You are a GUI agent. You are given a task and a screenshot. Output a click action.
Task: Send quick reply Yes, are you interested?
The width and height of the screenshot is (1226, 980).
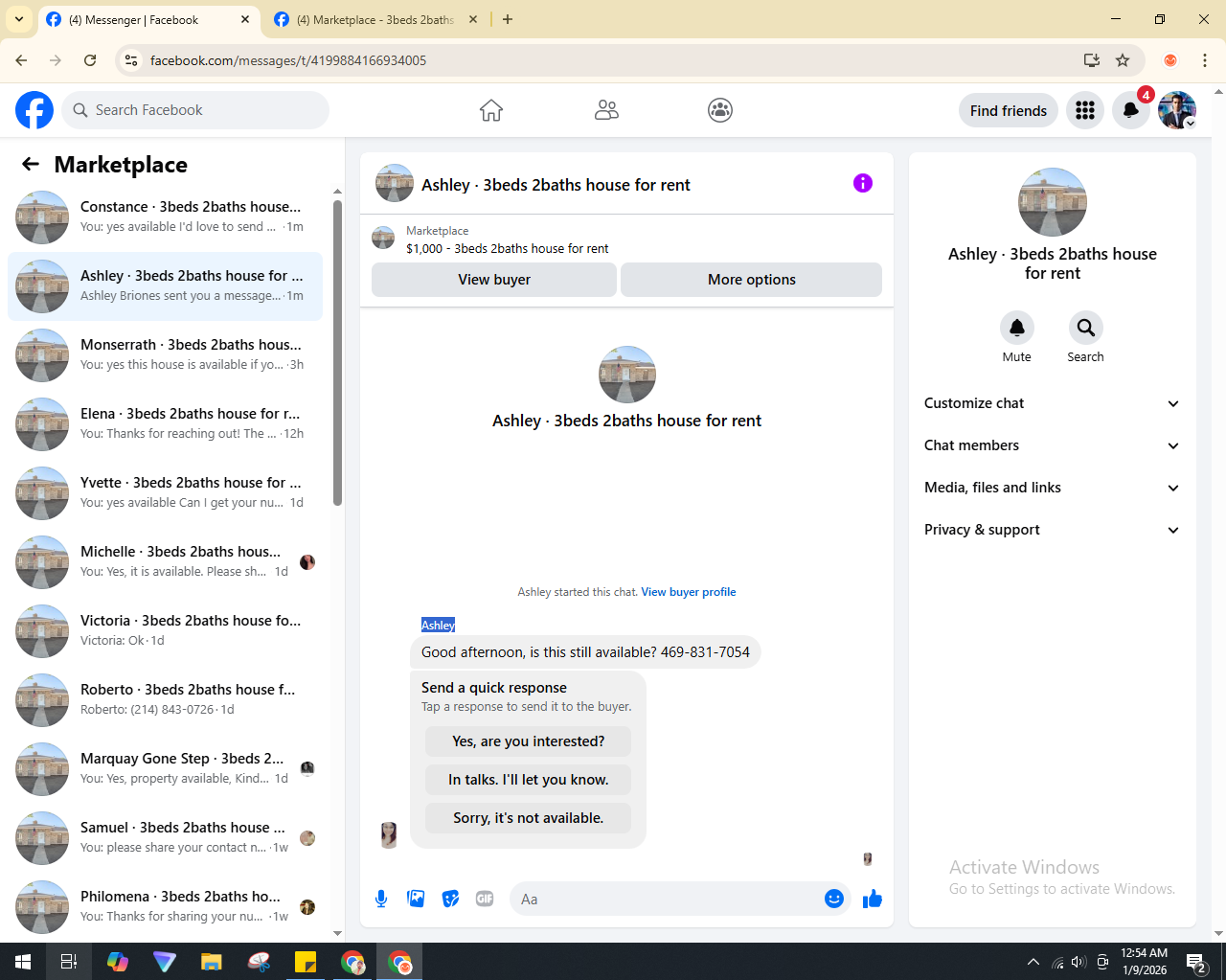529,741
